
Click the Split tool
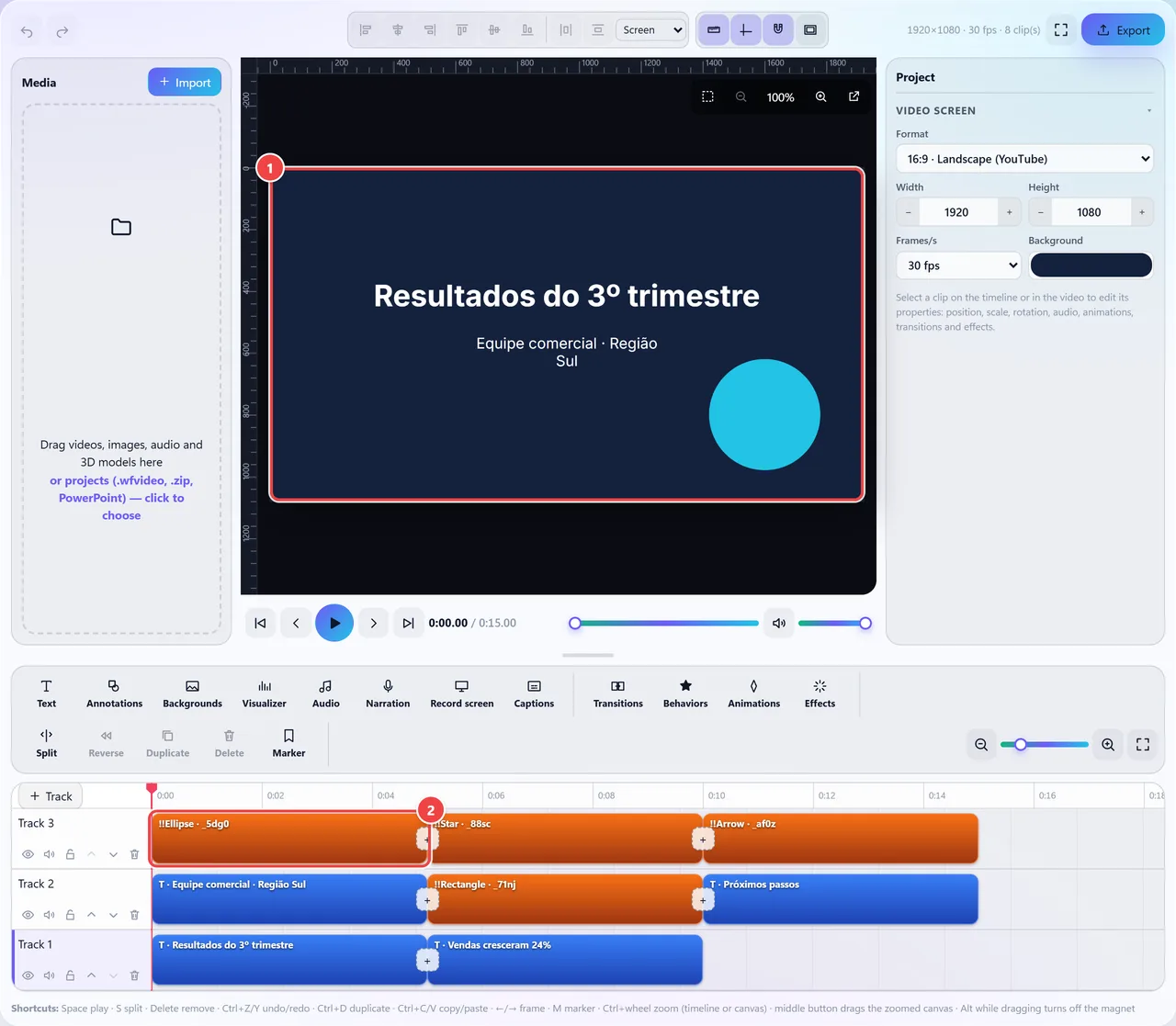pyautogui.click(x=47, y=743)
